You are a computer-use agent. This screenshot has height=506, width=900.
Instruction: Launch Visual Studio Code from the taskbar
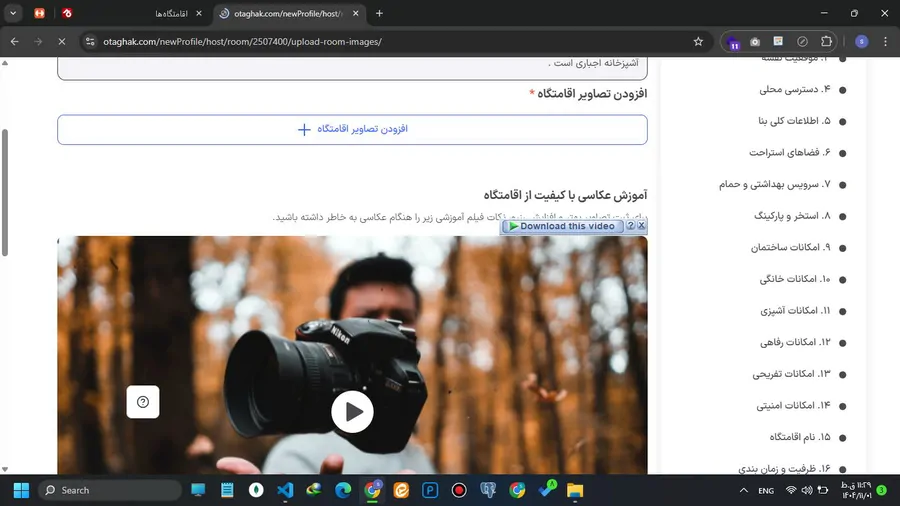285,490
